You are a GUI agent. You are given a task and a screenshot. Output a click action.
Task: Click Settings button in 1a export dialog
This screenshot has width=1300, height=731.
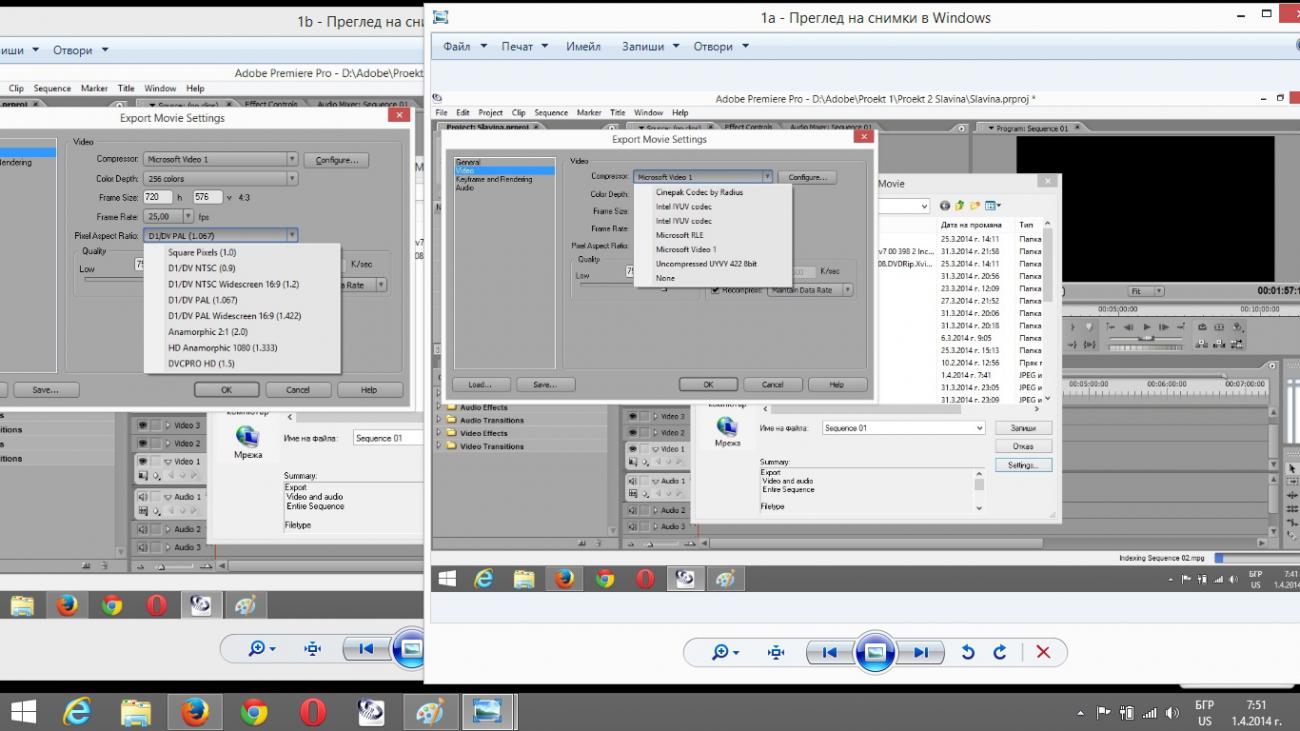tap(1023, 465)
